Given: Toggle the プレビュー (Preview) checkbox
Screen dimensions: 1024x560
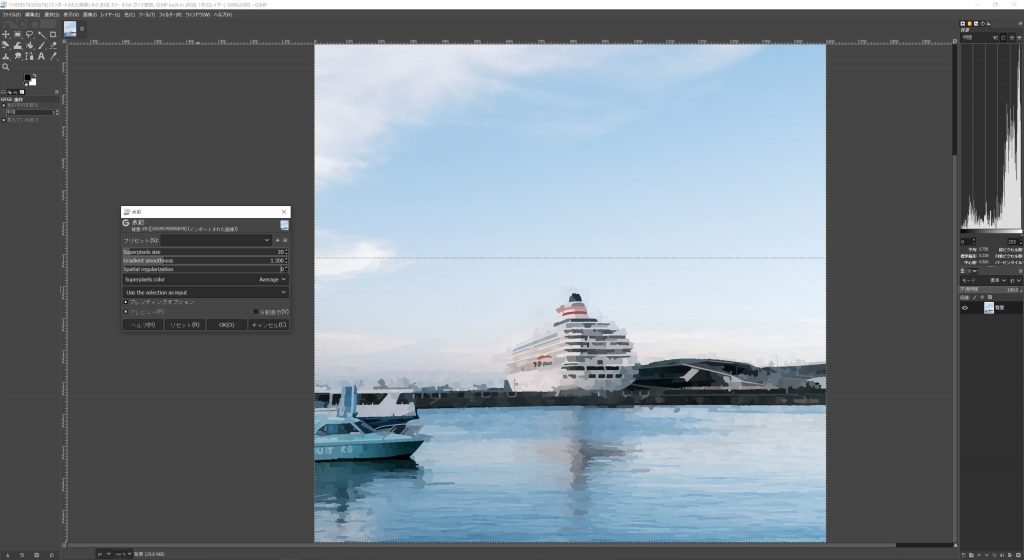Looking at the screenshot, I should click(x=126, y=312).
